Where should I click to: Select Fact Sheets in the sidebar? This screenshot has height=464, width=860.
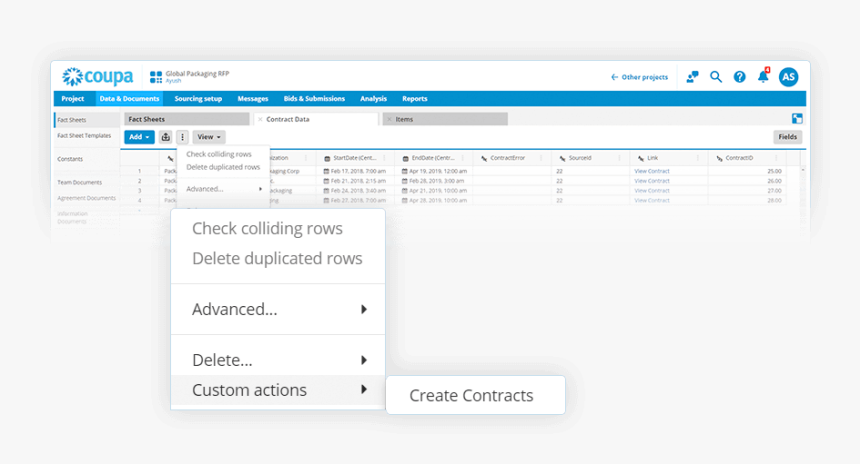click(x=72, y=120)
